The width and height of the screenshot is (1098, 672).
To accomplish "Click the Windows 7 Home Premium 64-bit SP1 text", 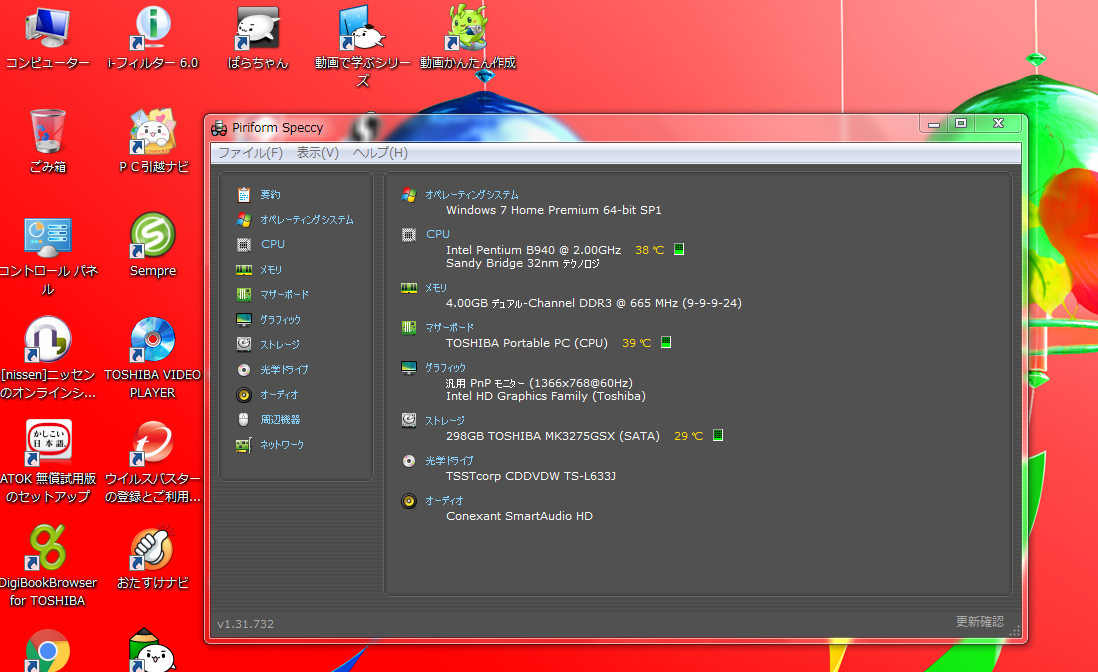I will (x=554, y=210).
